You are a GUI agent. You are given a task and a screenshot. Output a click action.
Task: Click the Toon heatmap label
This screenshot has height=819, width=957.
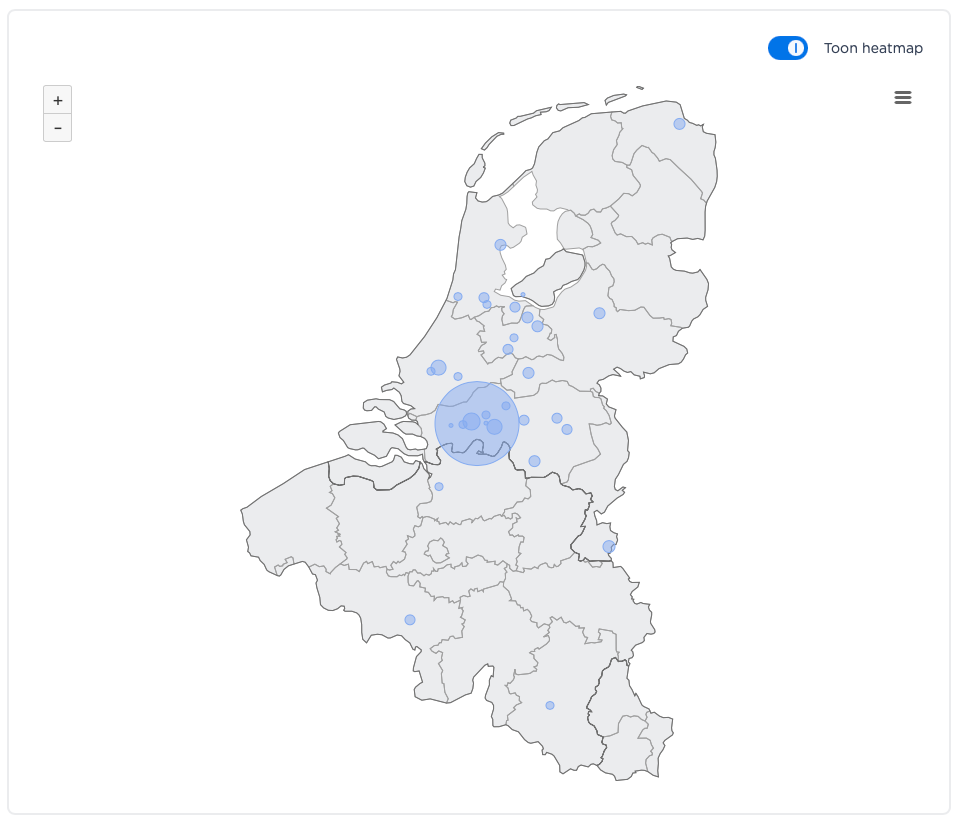873,48
